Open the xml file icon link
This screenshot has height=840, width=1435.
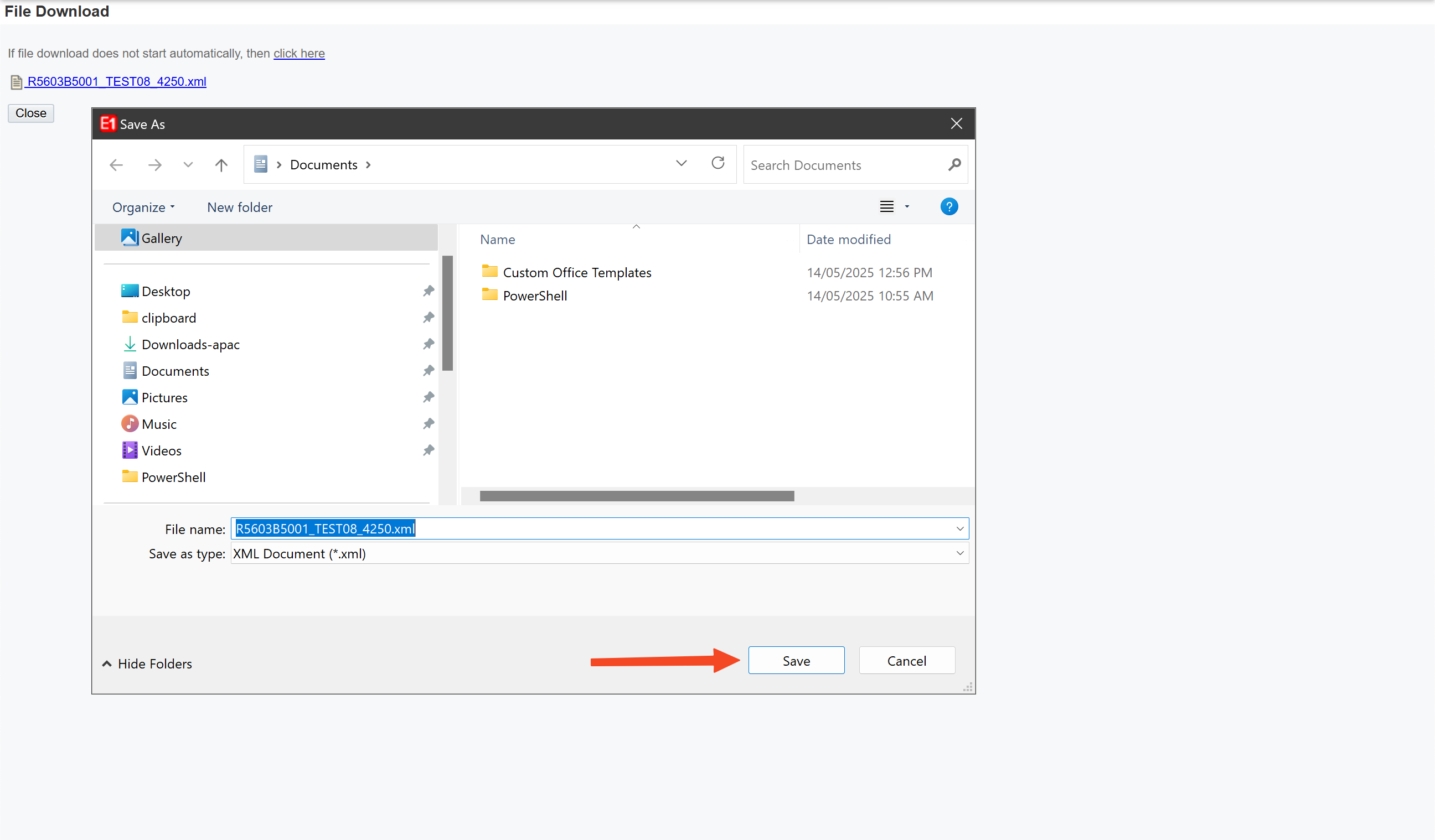click(x=17, y=82)
